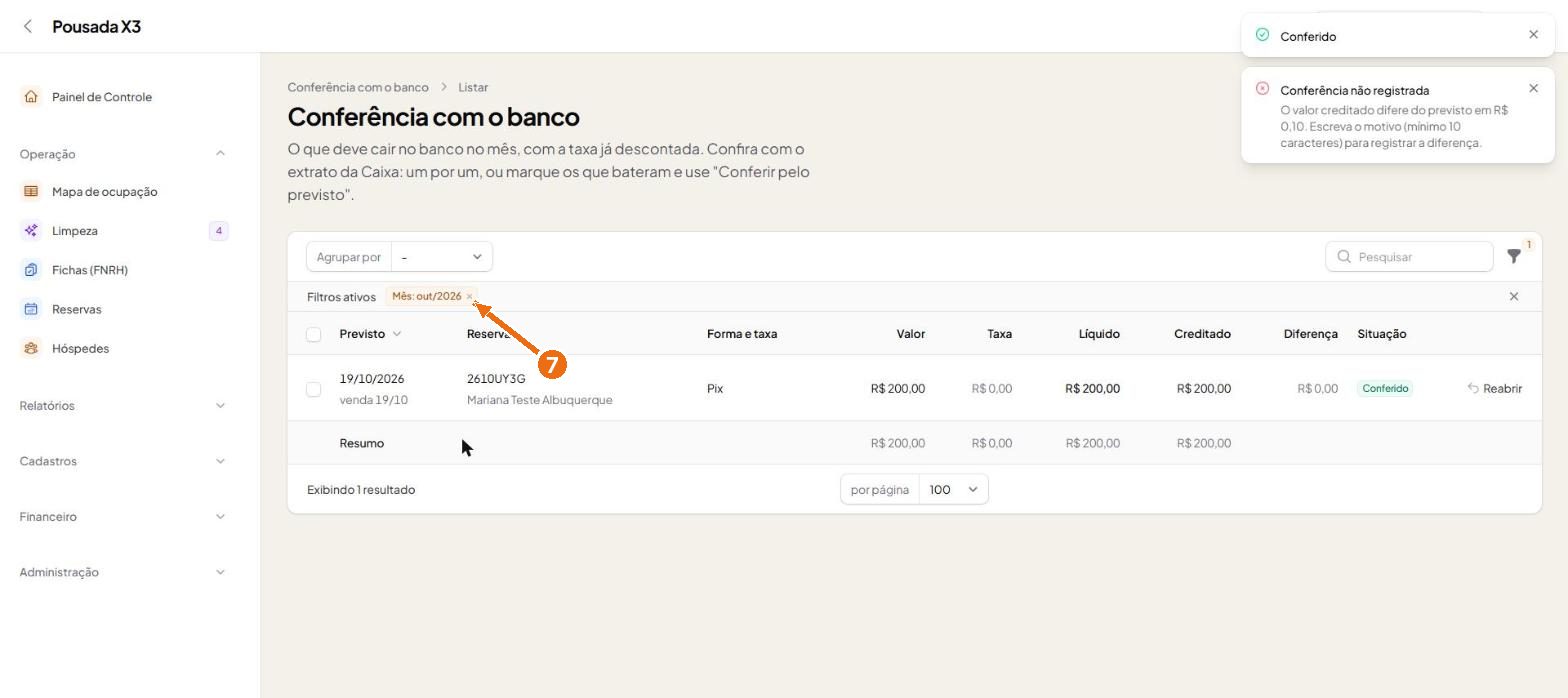The height and width of the screenshot is (698, 1568).
Task: Click the Diferença value R$ 0,00
Action: tap(1317, 389)
